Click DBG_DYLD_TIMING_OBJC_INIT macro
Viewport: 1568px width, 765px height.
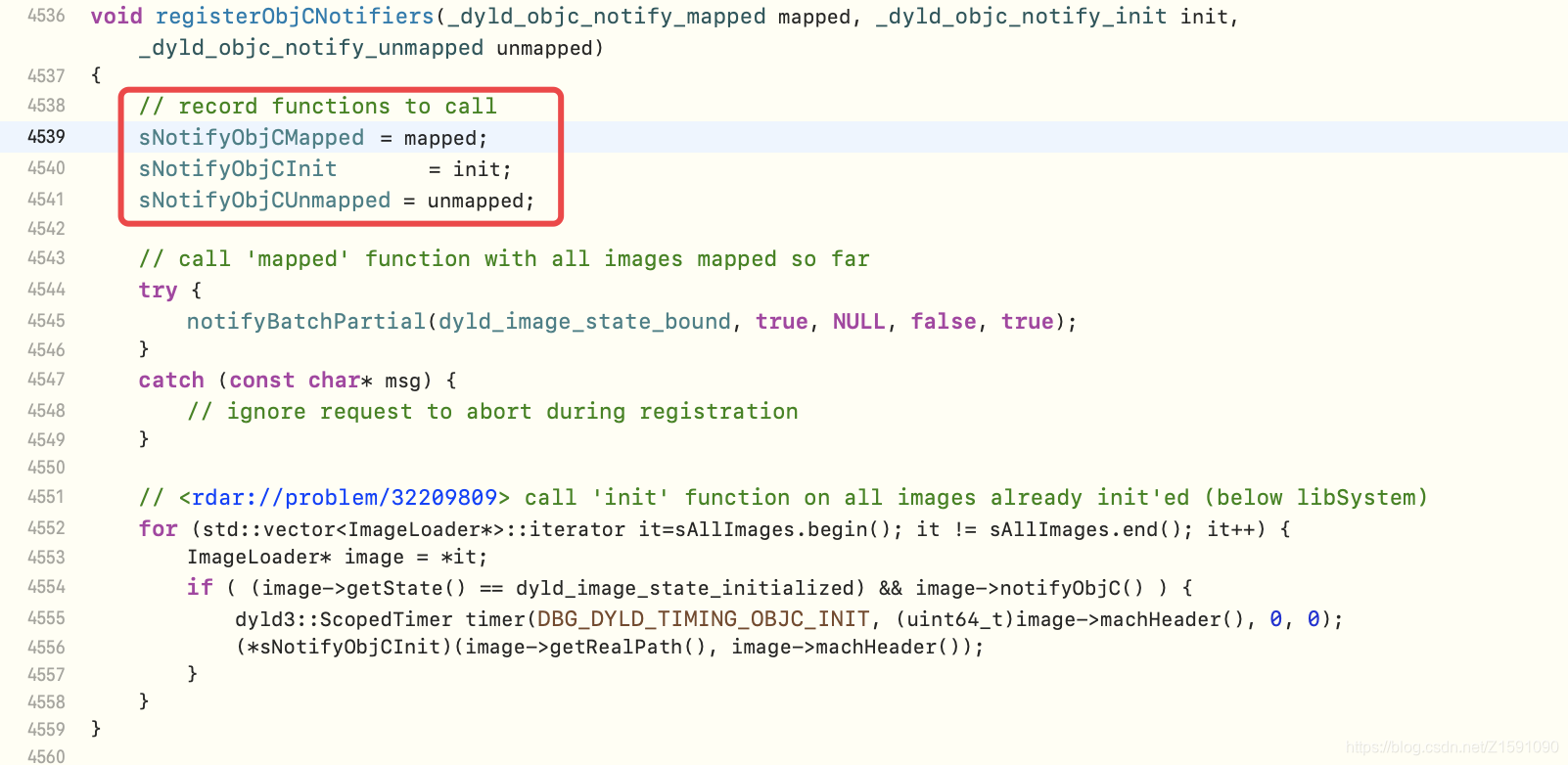pos(703,619)
